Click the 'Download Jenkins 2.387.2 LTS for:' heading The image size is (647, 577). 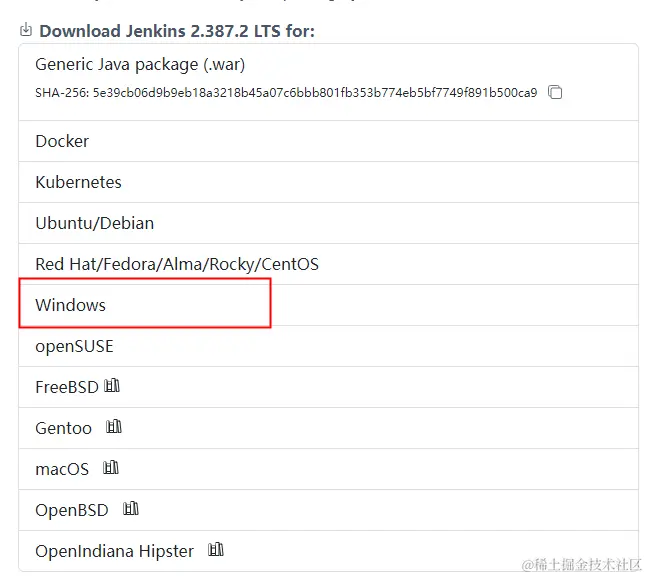(177, 31)
